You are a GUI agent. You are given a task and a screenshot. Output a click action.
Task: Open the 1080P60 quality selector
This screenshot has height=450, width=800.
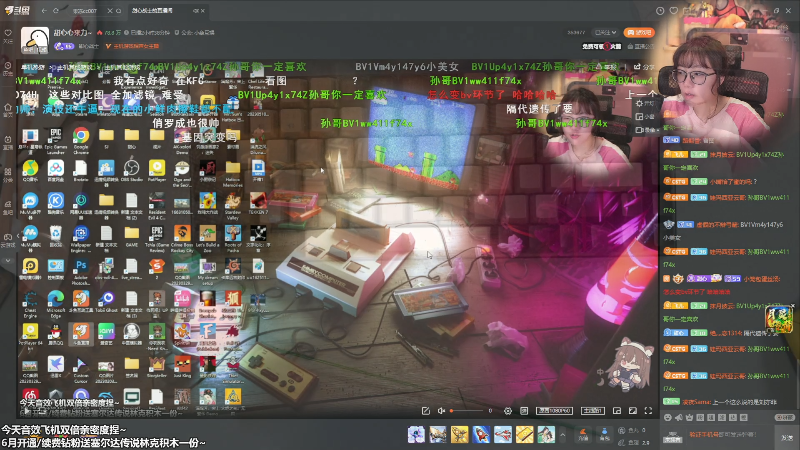click(x=554, y=411)
